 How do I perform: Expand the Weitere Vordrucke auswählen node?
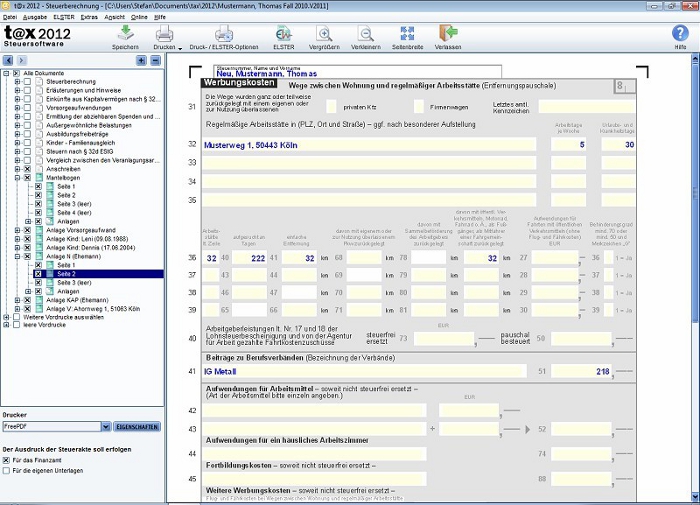coord(6,317)
